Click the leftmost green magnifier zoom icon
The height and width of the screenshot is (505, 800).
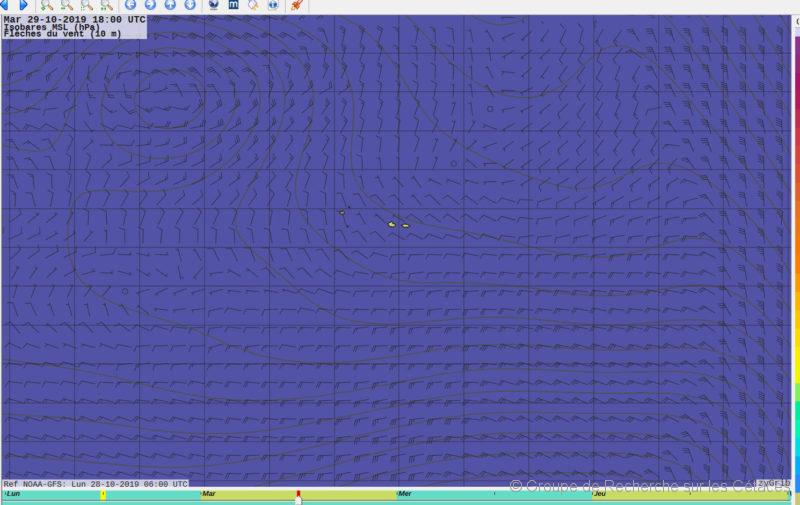47,5
